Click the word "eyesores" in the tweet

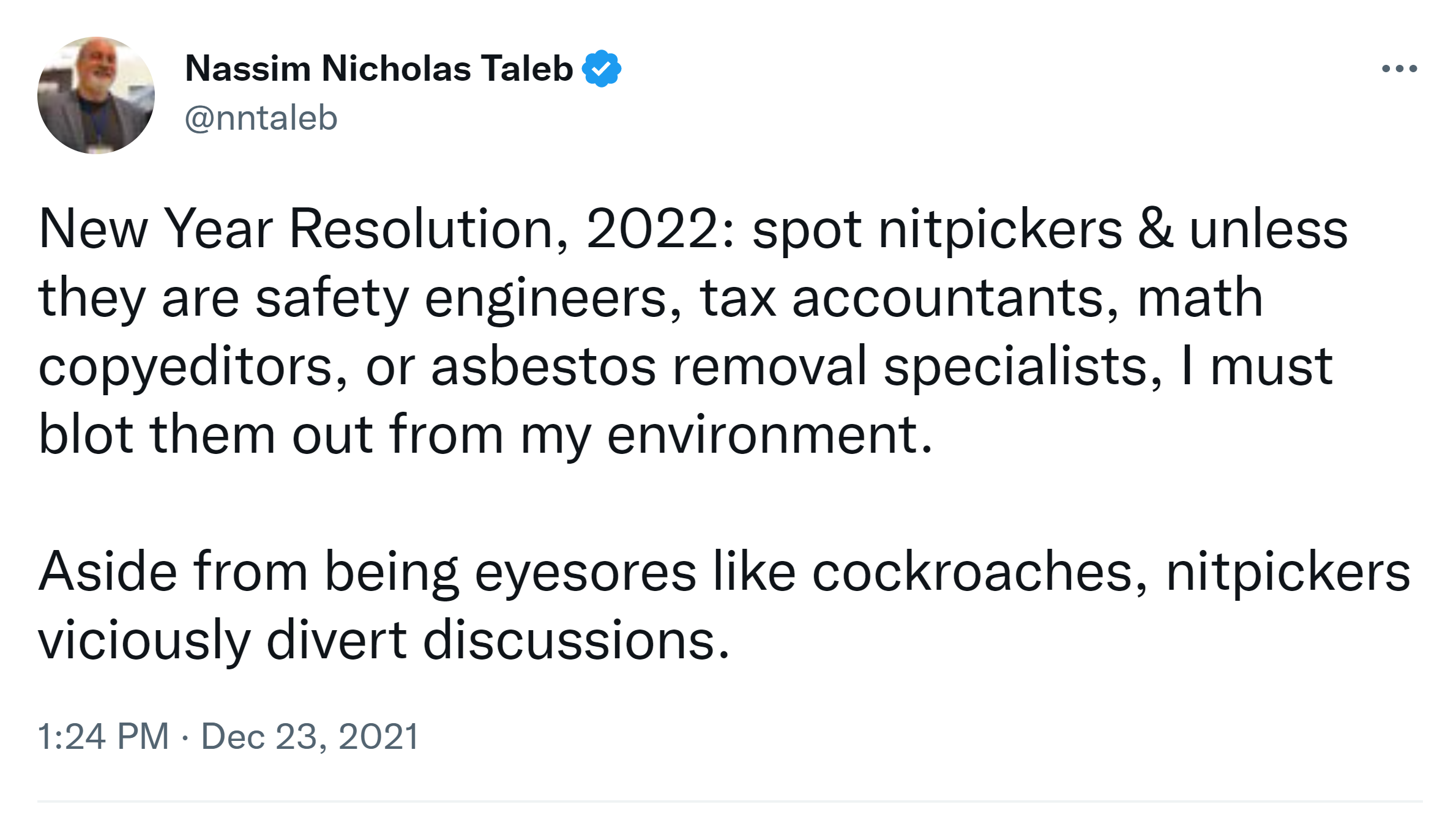click(585, 573)
